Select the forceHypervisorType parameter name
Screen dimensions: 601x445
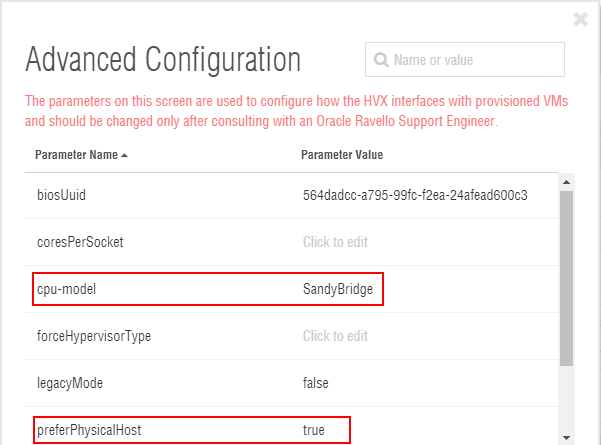click(94, 336)
